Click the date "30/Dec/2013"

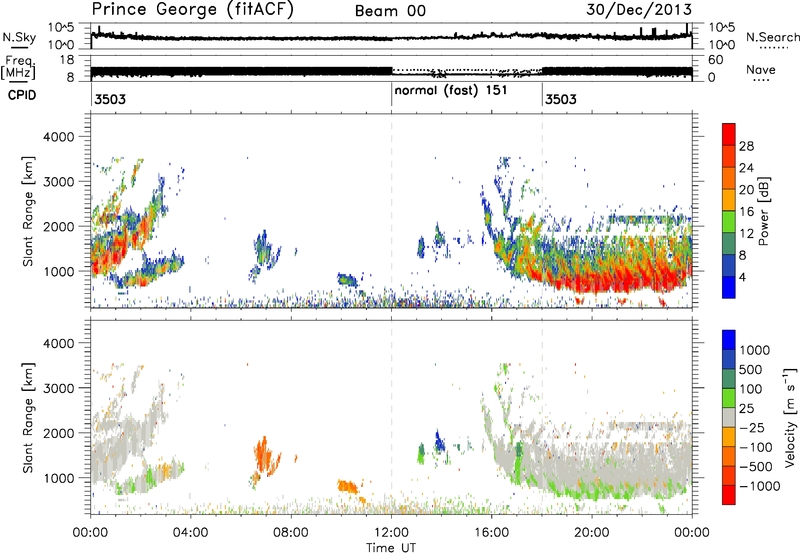click(639, 10)
